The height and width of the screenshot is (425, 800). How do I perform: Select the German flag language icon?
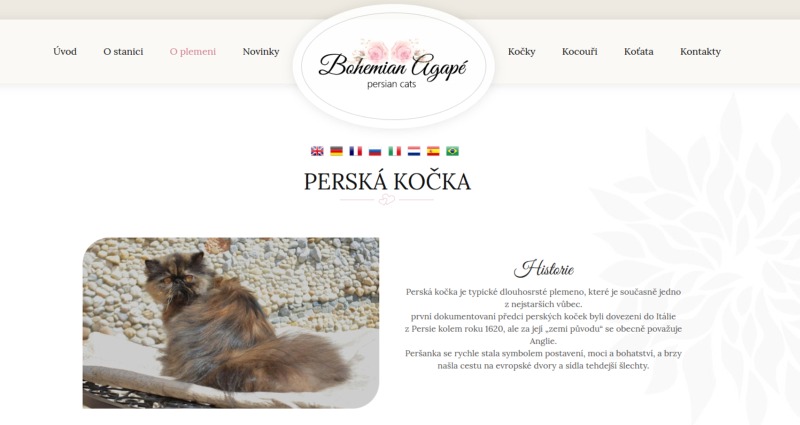tap(336, 151)
